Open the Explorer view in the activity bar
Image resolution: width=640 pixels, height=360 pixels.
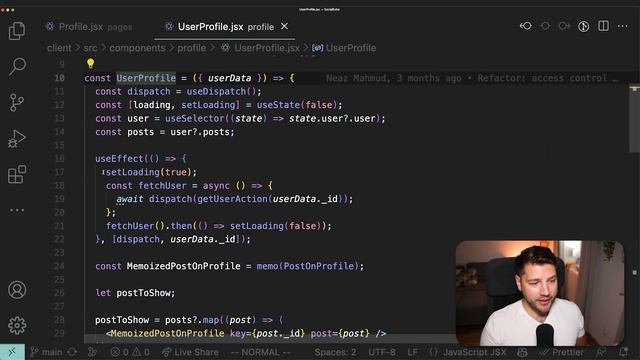coord(17,31)
